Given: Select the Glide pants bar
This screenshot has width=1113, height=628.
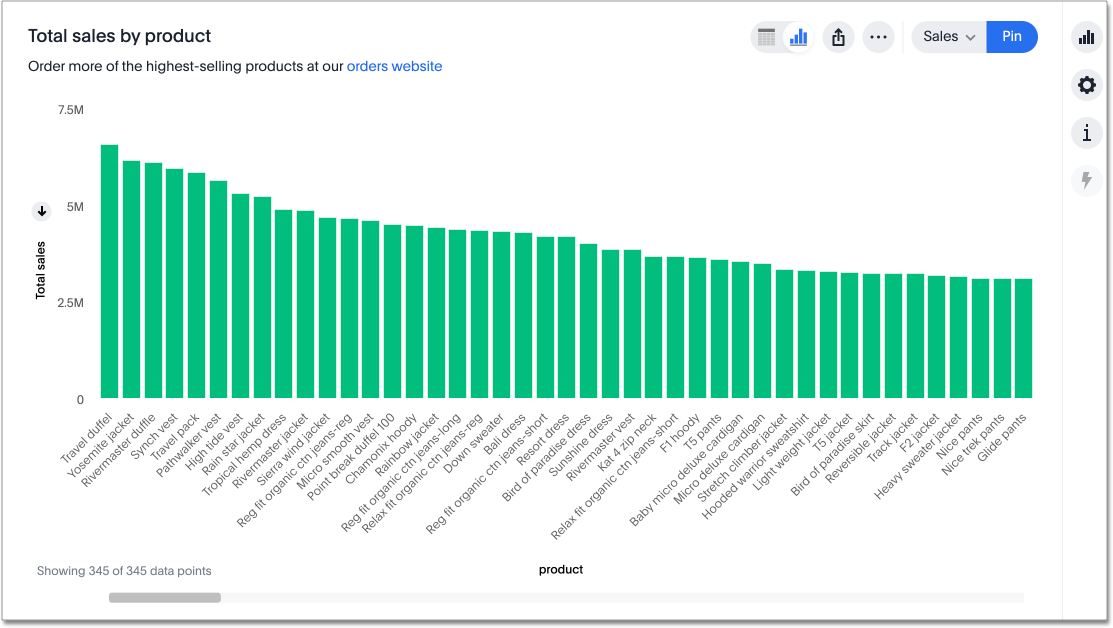Looking at the screenshot, I should 1023,339.
